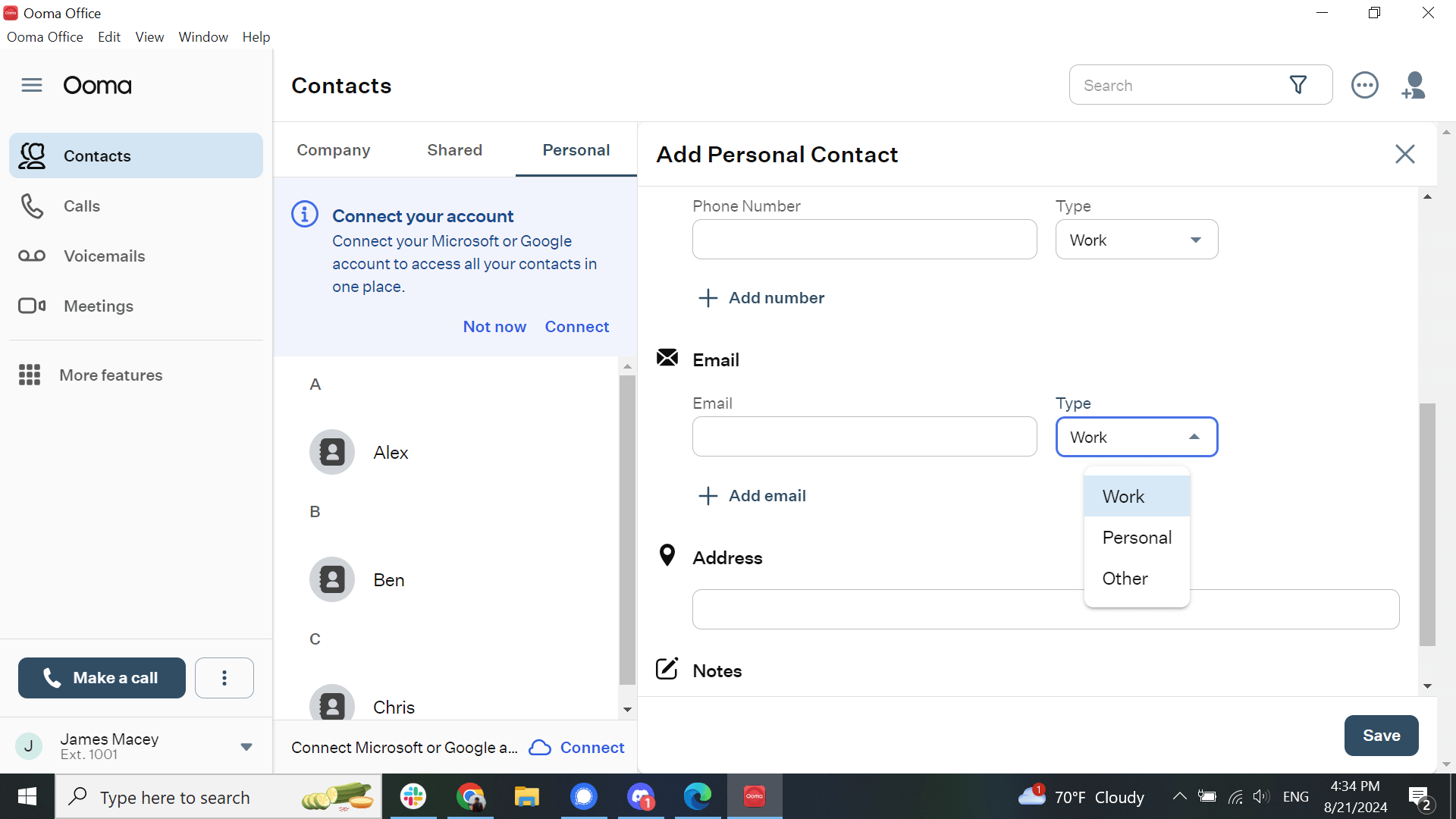Click the add contact profile icon
This screenshot has width=1456, height=819.
pyautogui.click(x=1415, y=85)
